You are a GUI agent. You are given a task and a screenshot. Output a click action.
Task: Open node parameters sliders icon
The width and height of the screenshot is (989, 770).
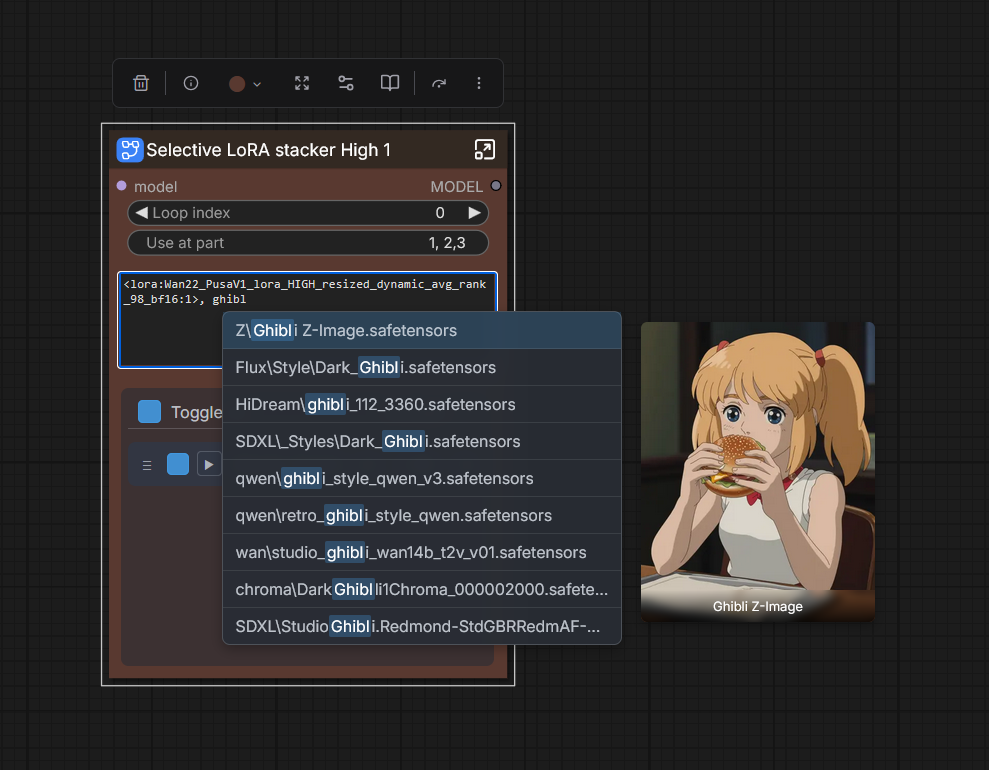346,83
